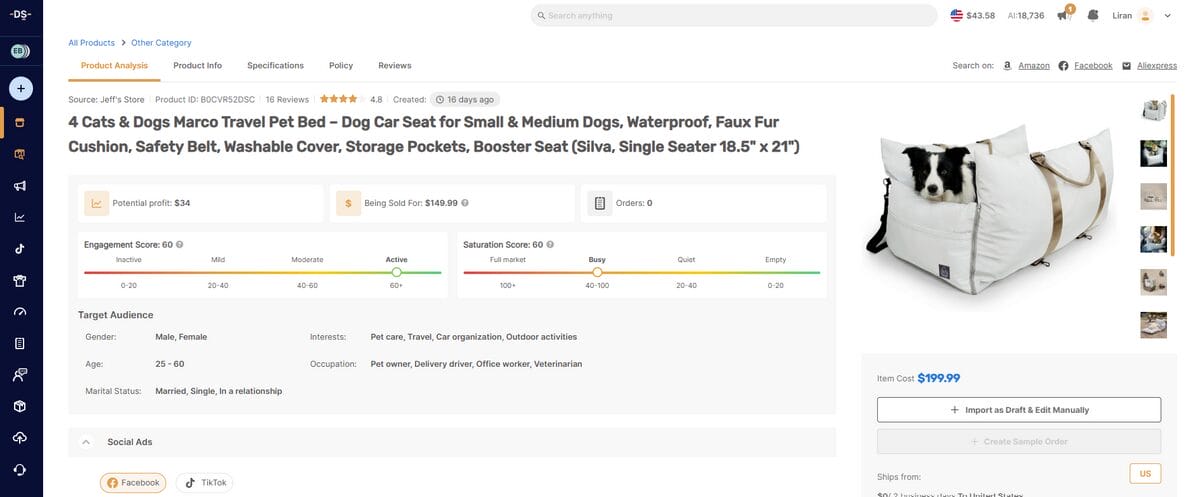
Task: Click the search anything field
Action: coord(734,15)
